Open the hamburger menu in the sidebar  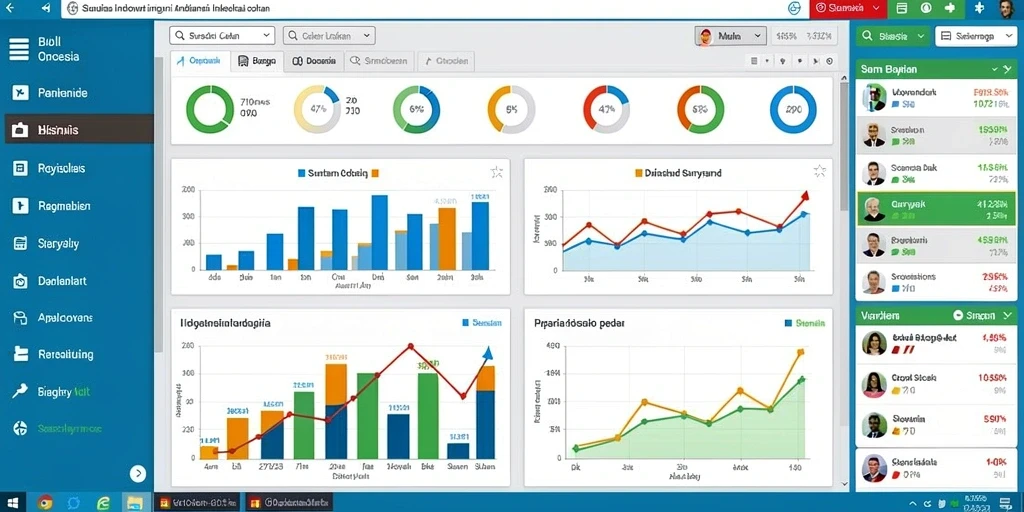(19, 50)
